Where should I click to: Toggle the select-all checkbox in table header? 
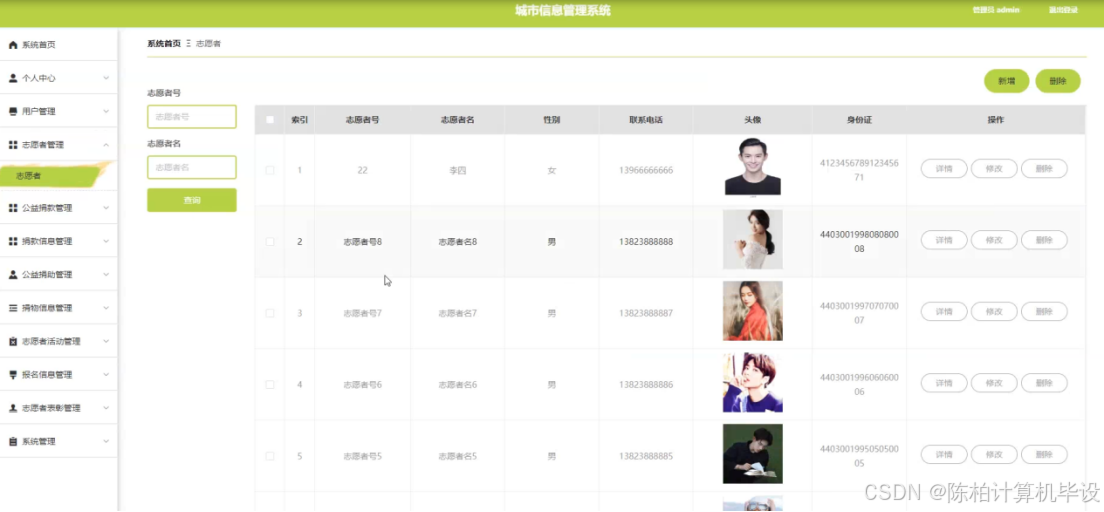tap(270, 120)
